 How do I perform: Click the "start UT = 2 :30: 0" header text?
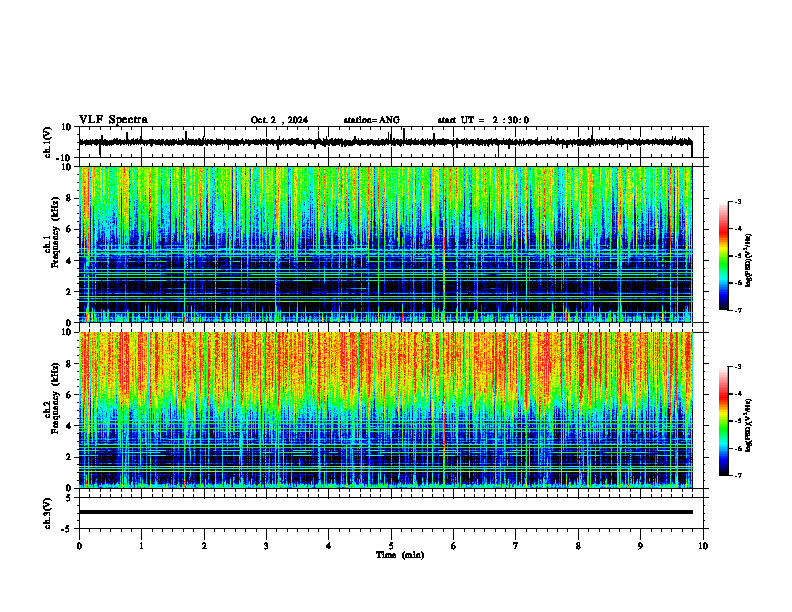tap(483, 120)
